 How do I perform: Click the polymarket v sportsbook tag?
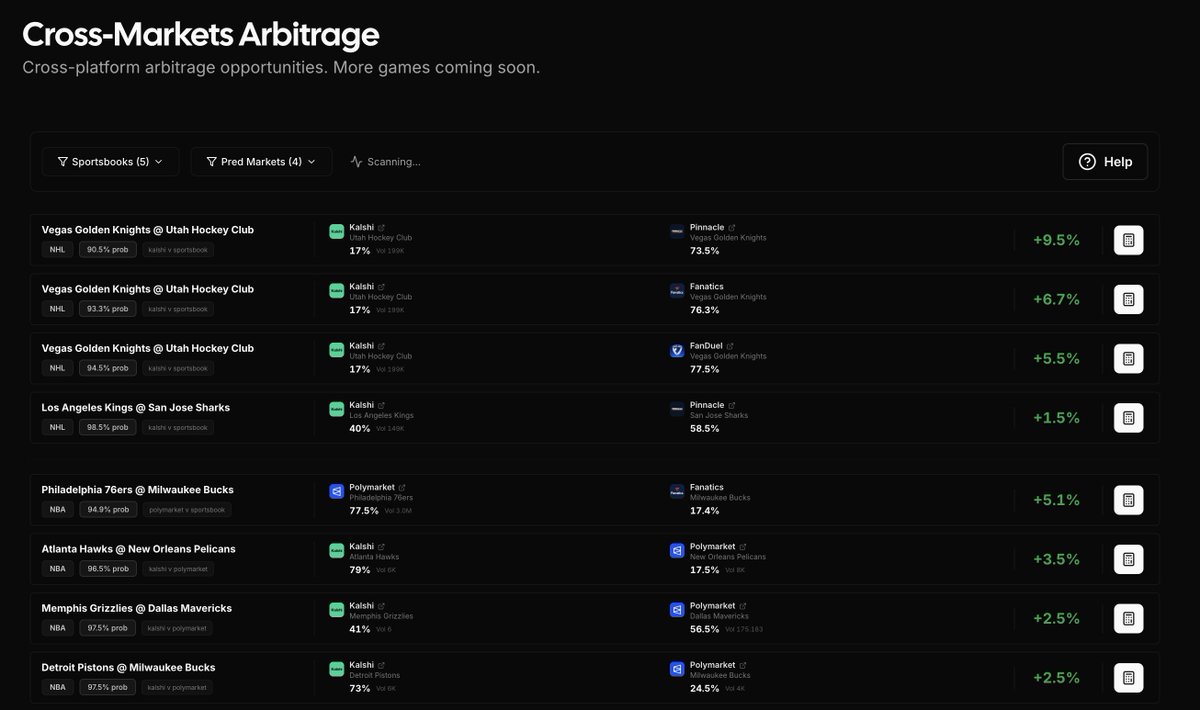[x=187, y=509]
